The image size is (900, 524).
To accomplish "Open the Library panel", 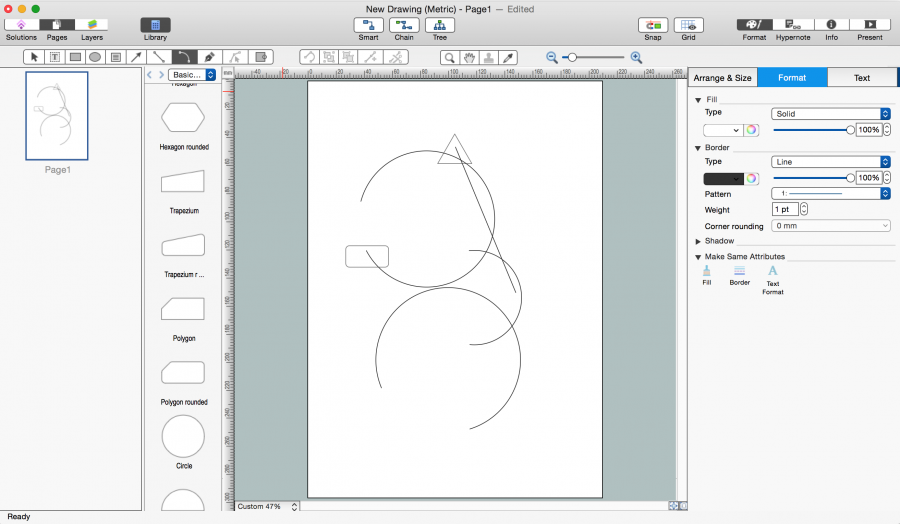I will pyautogui.click(x=155, y=25).
